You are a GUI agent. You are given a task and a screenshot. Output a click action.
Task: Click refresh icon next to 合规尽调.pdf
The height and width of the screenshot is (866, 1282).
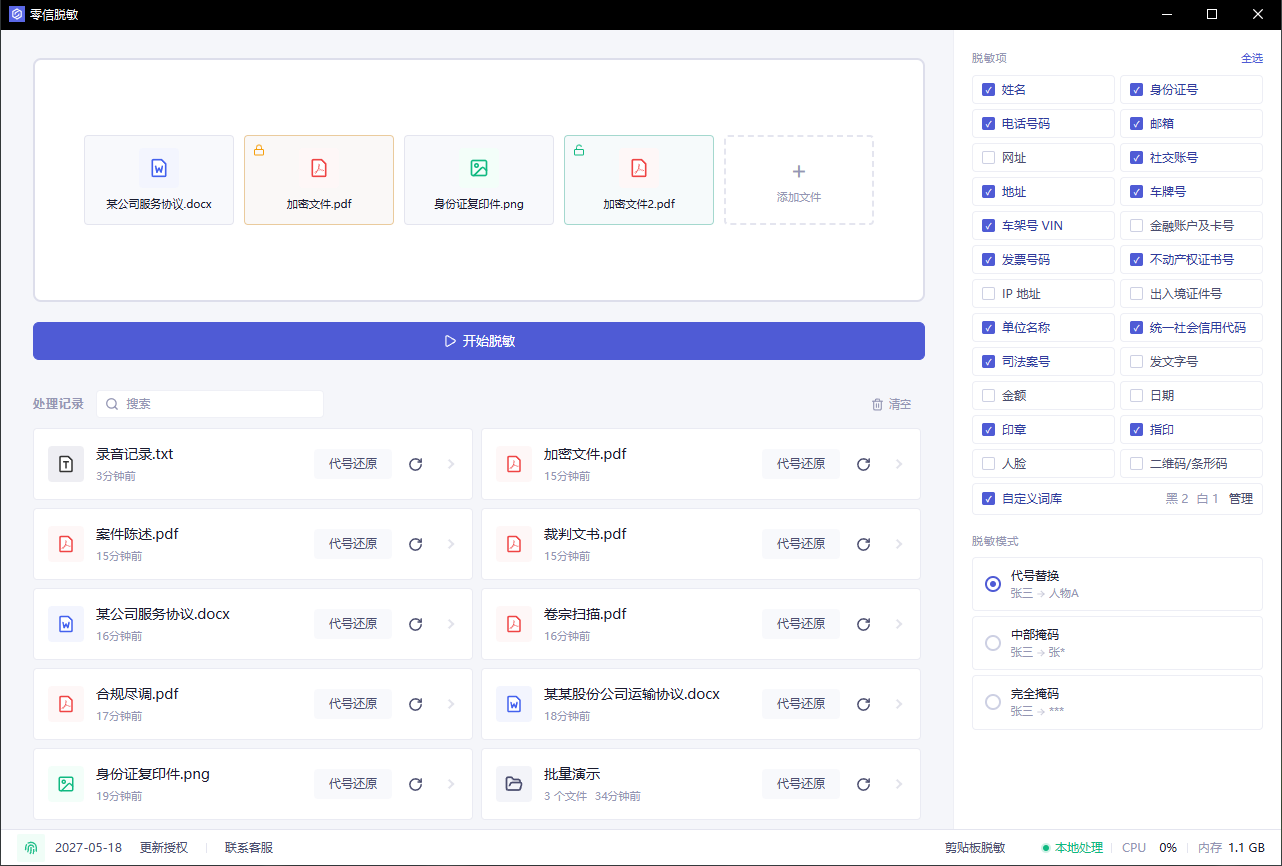(416, 704)
